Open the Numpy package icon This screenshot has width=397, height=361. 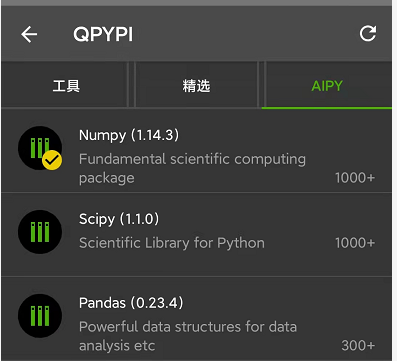point(40,148)
